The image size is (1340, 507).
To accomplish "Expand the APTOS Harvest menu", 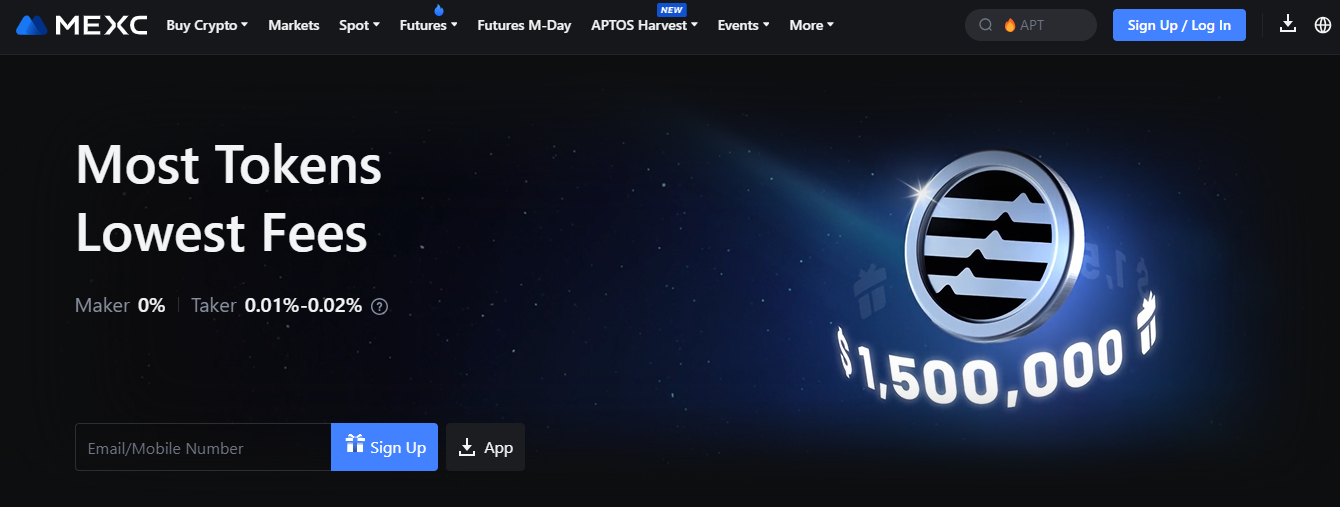I will point(644,25).
